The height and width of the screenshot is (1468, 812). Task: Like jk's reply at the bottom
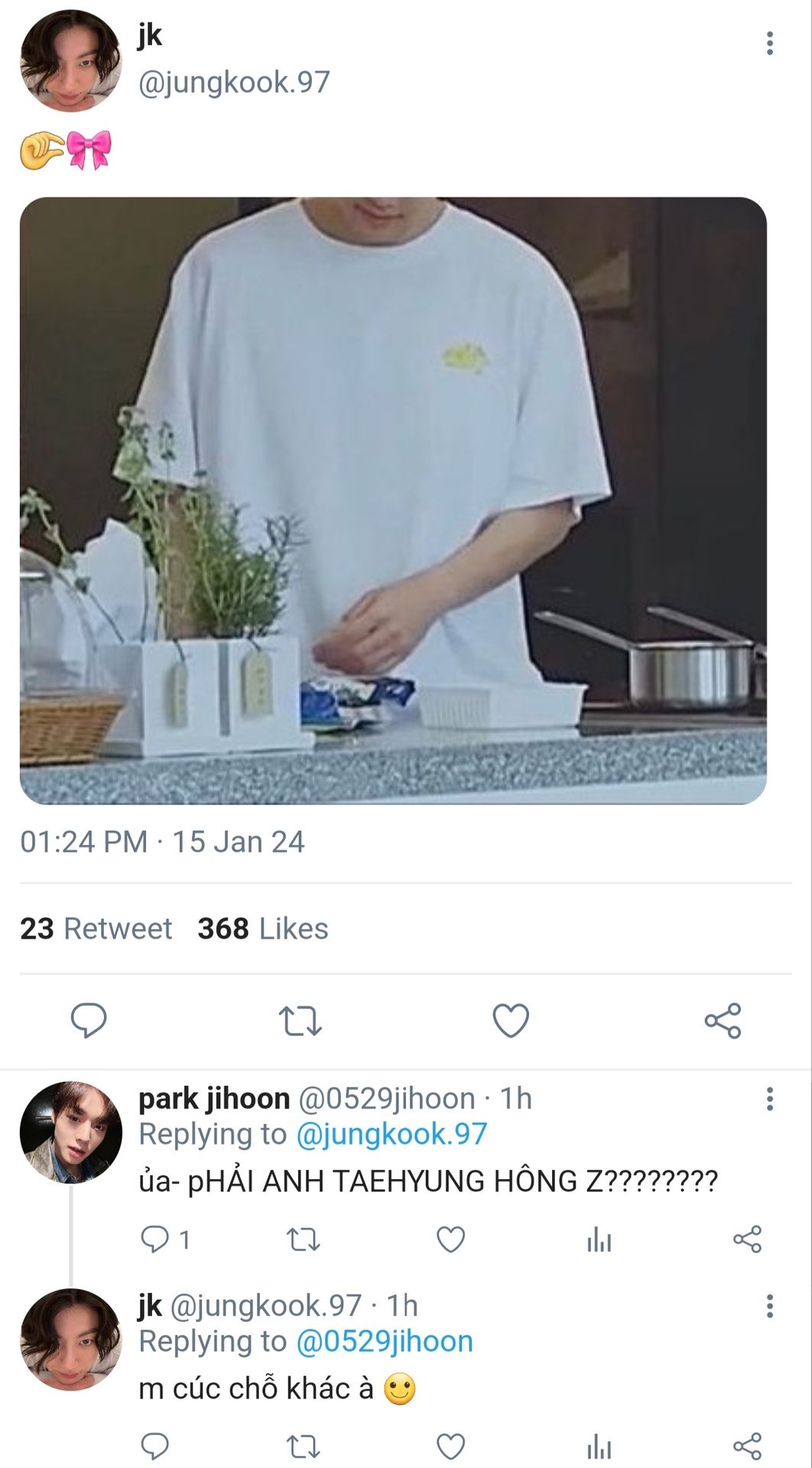tap(450, 1447)
